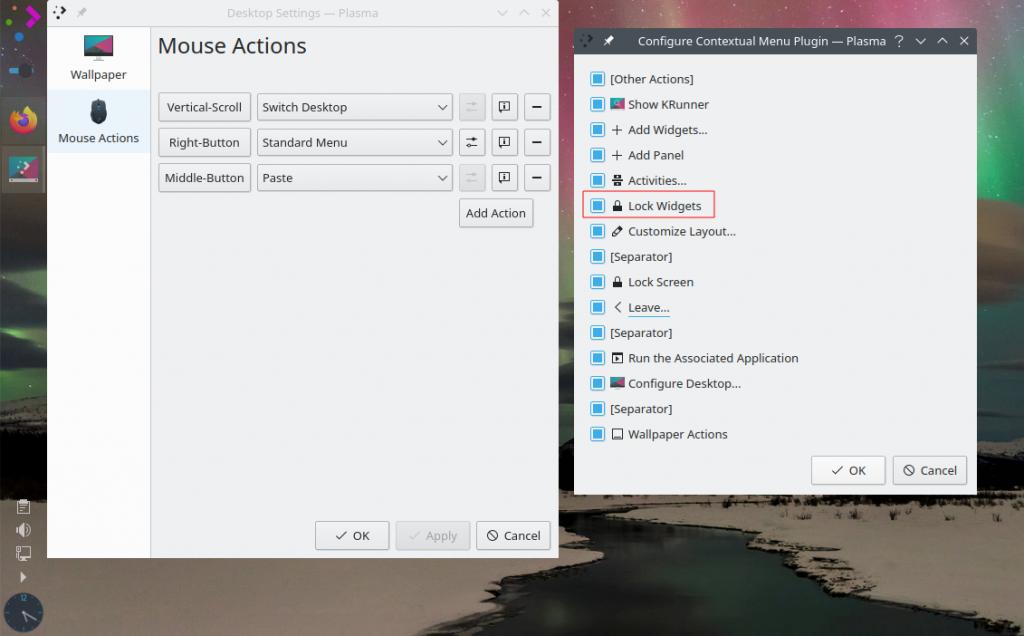Click the Add Action button
This screenshot has height=636, width=1024.
[x=496, y=213]
